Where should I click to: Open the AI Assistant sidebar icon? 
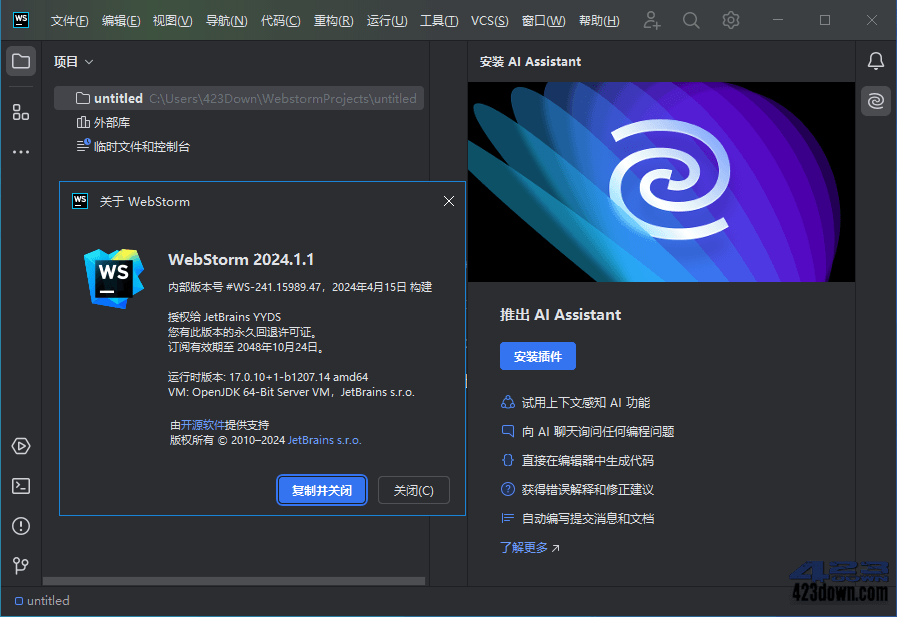tap(876, 101)
